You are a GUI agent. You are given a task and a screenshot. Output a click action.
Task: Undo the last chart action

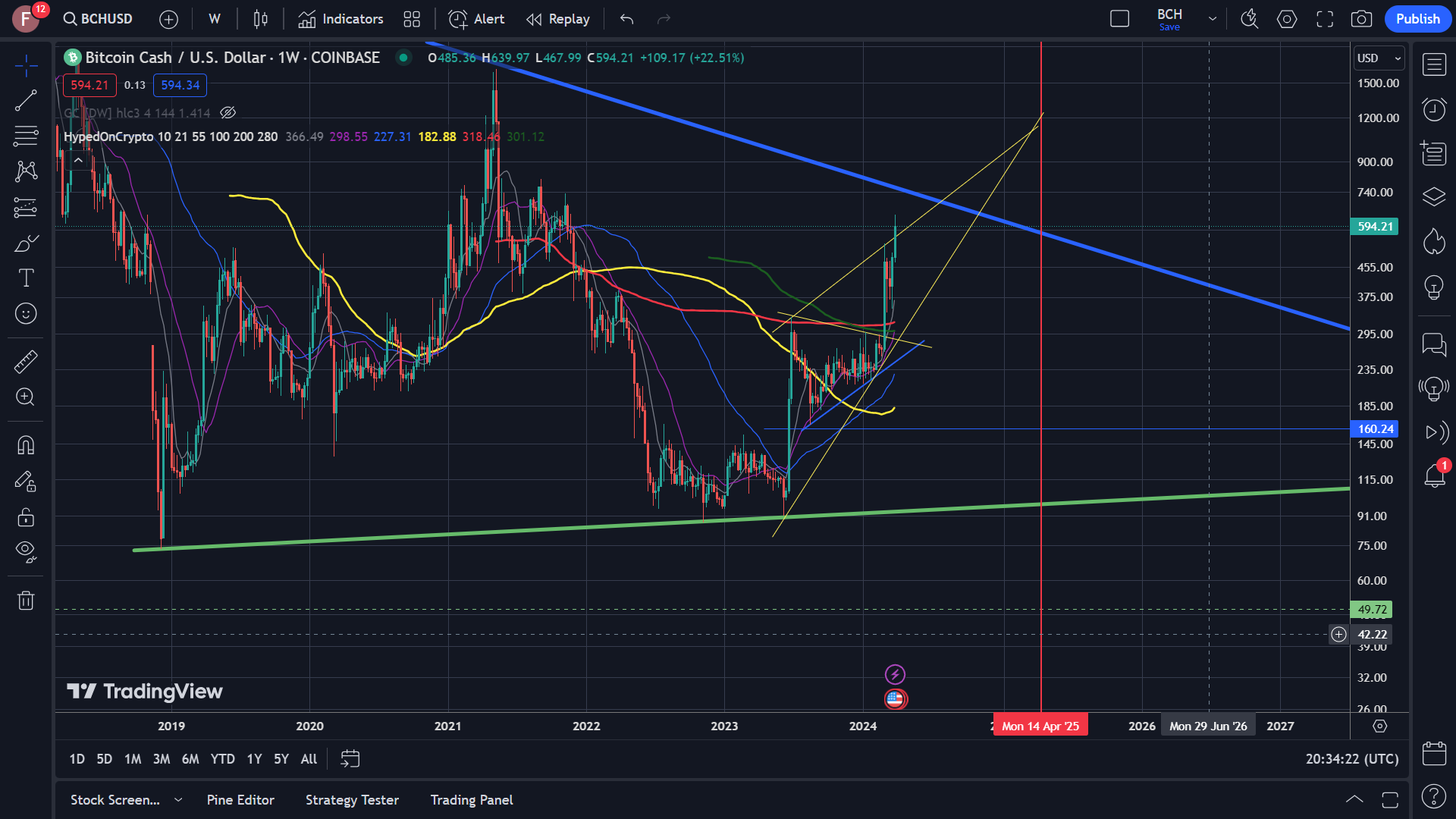(626, 19)
